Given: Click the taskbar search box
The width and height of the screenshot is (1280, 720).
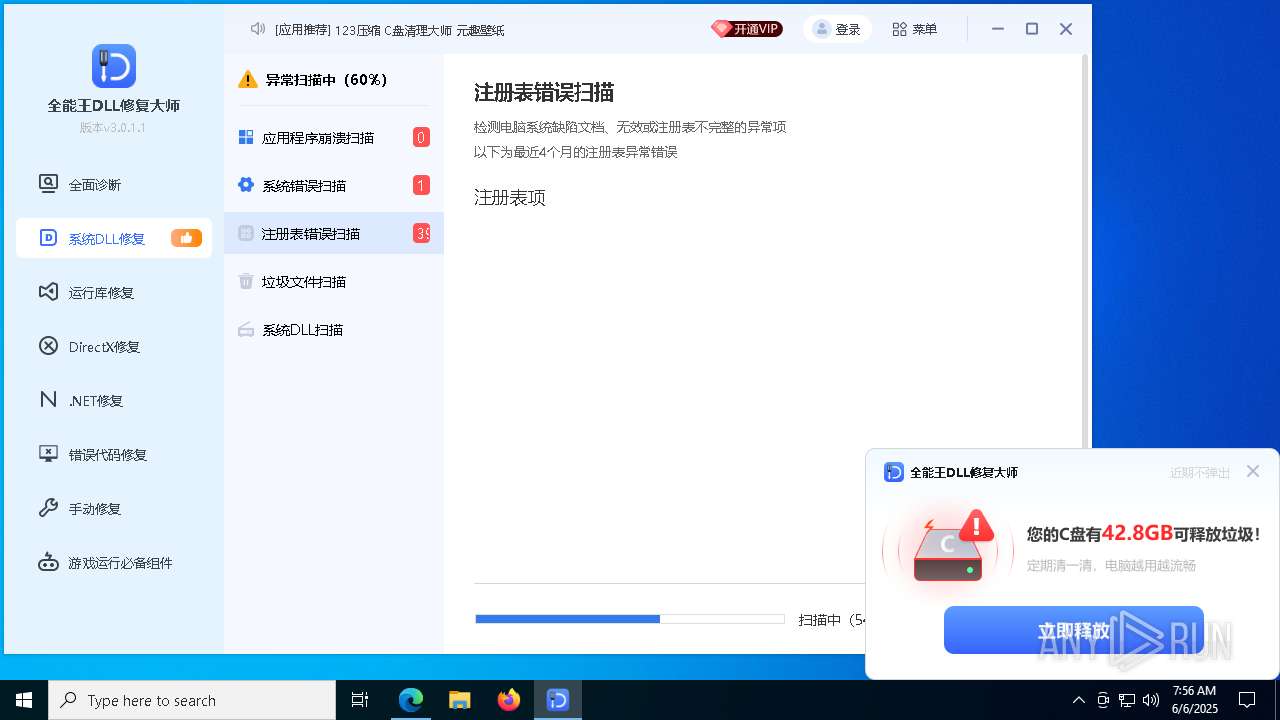Looking at the screenshot, I should coord(192,700).
